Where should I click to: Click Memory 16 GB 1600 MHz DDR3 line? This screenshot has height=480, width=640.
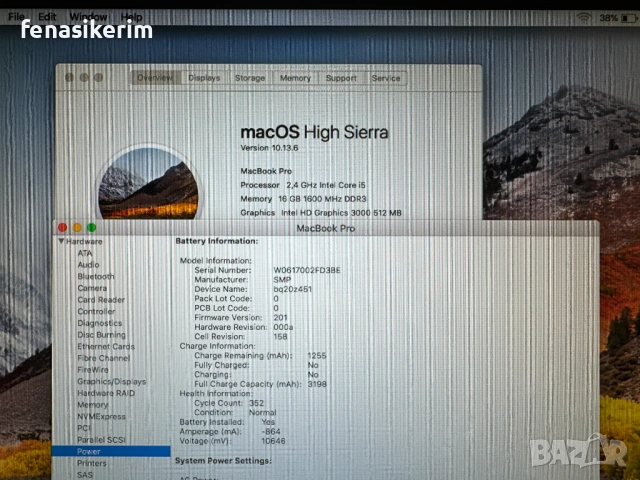303,199
